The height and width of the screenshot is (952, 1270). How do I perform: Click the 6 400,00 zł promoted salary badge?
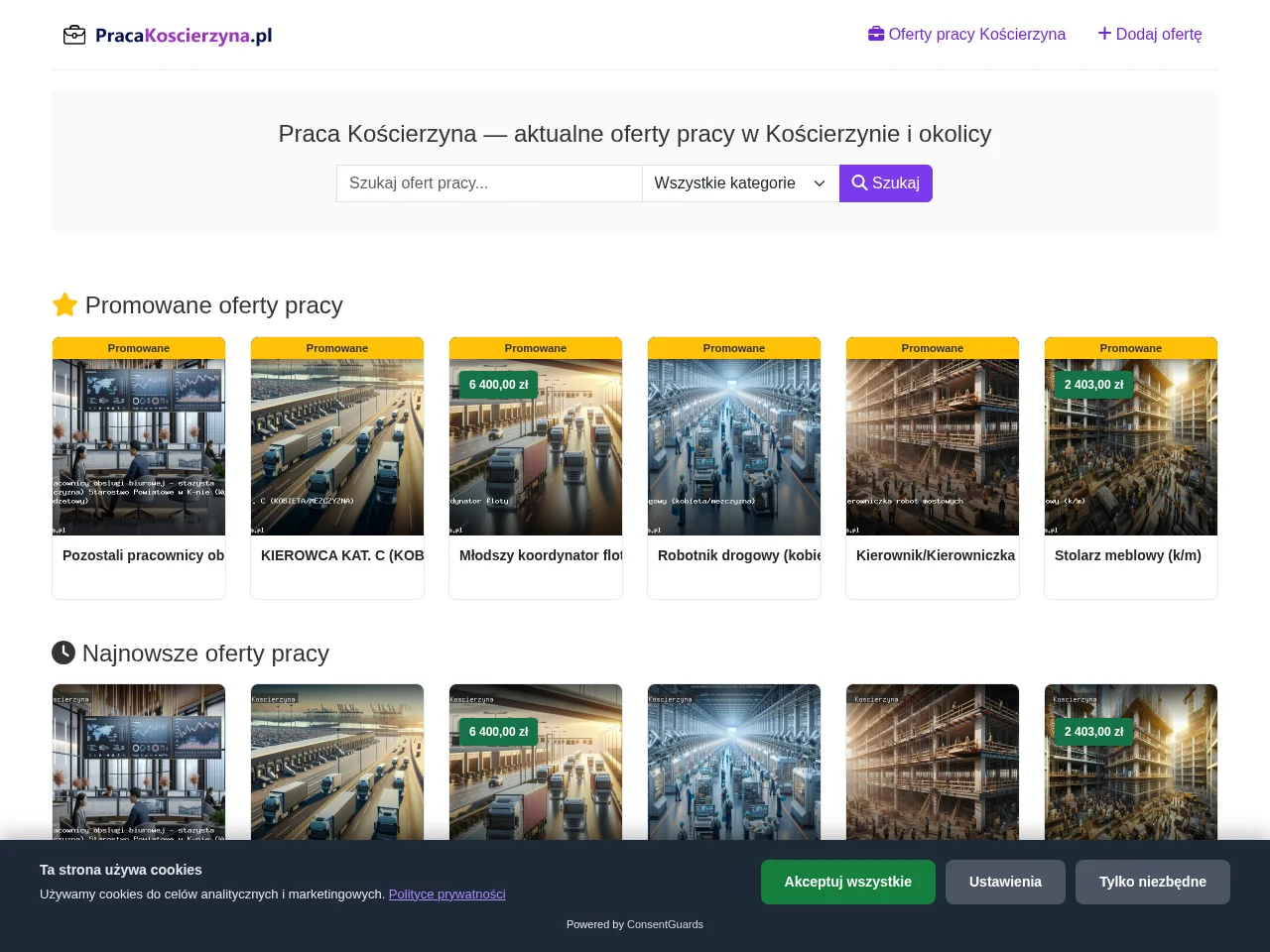(499, 385)
